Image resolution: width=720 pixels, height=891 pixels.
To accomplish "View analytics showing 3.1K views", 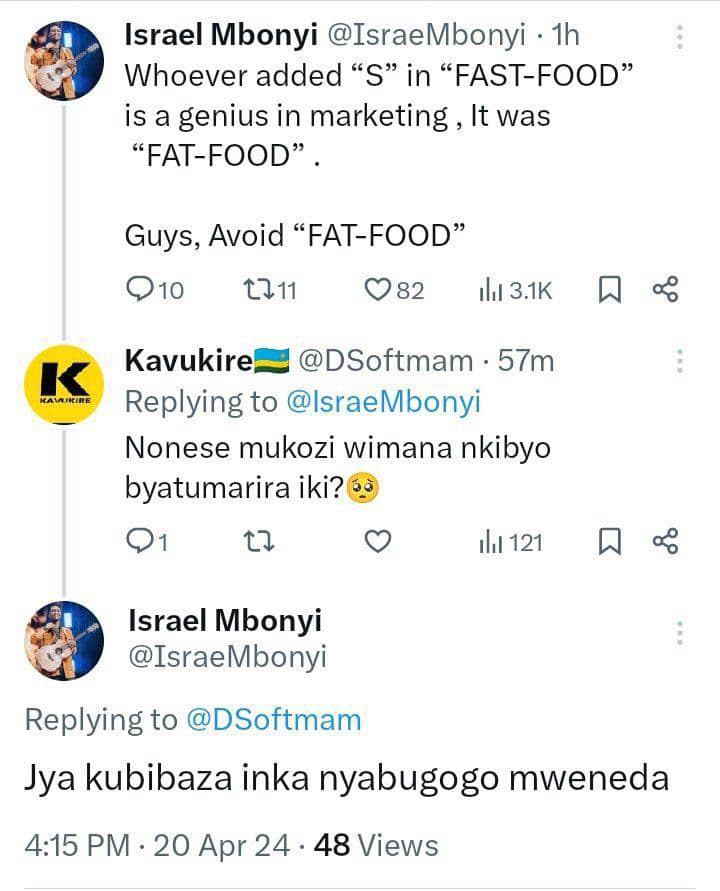I will [492, 290].
